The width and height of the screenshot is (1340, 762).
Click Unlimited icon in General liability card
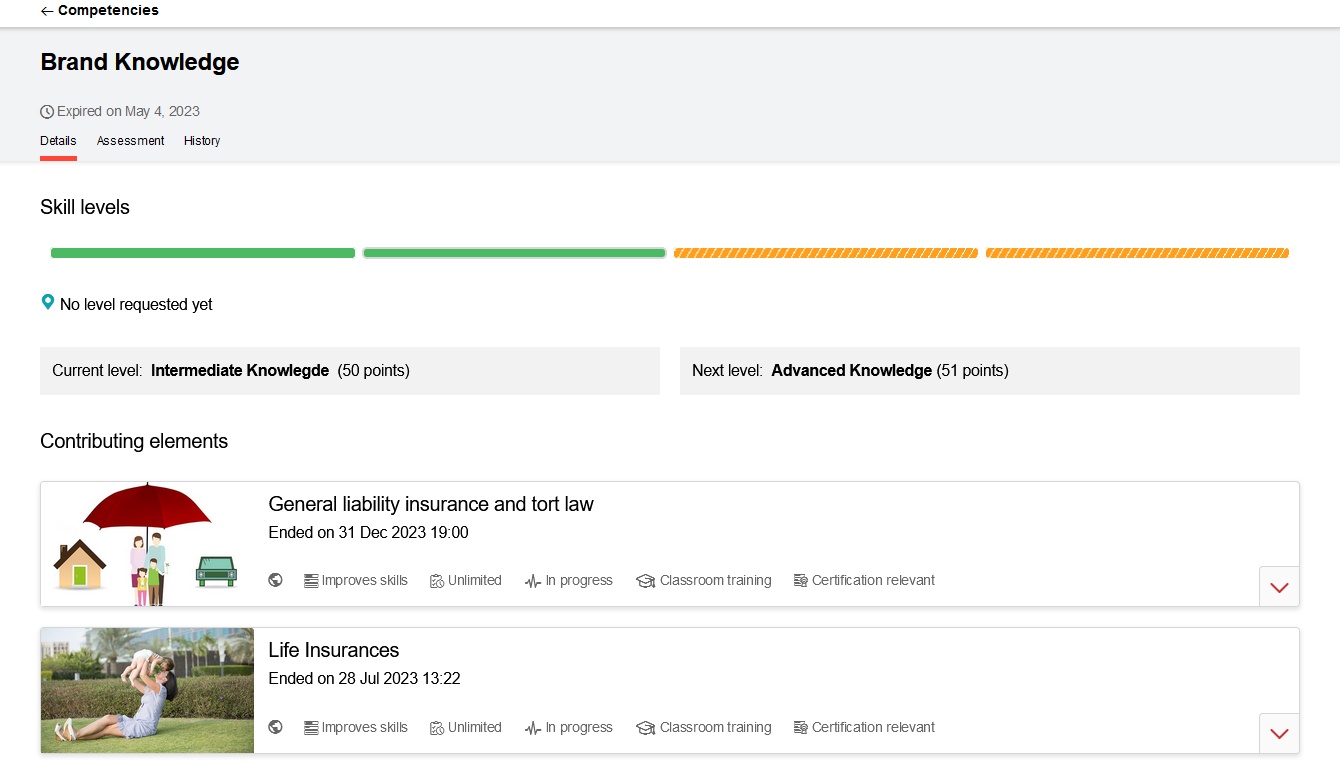click(437, 581)
